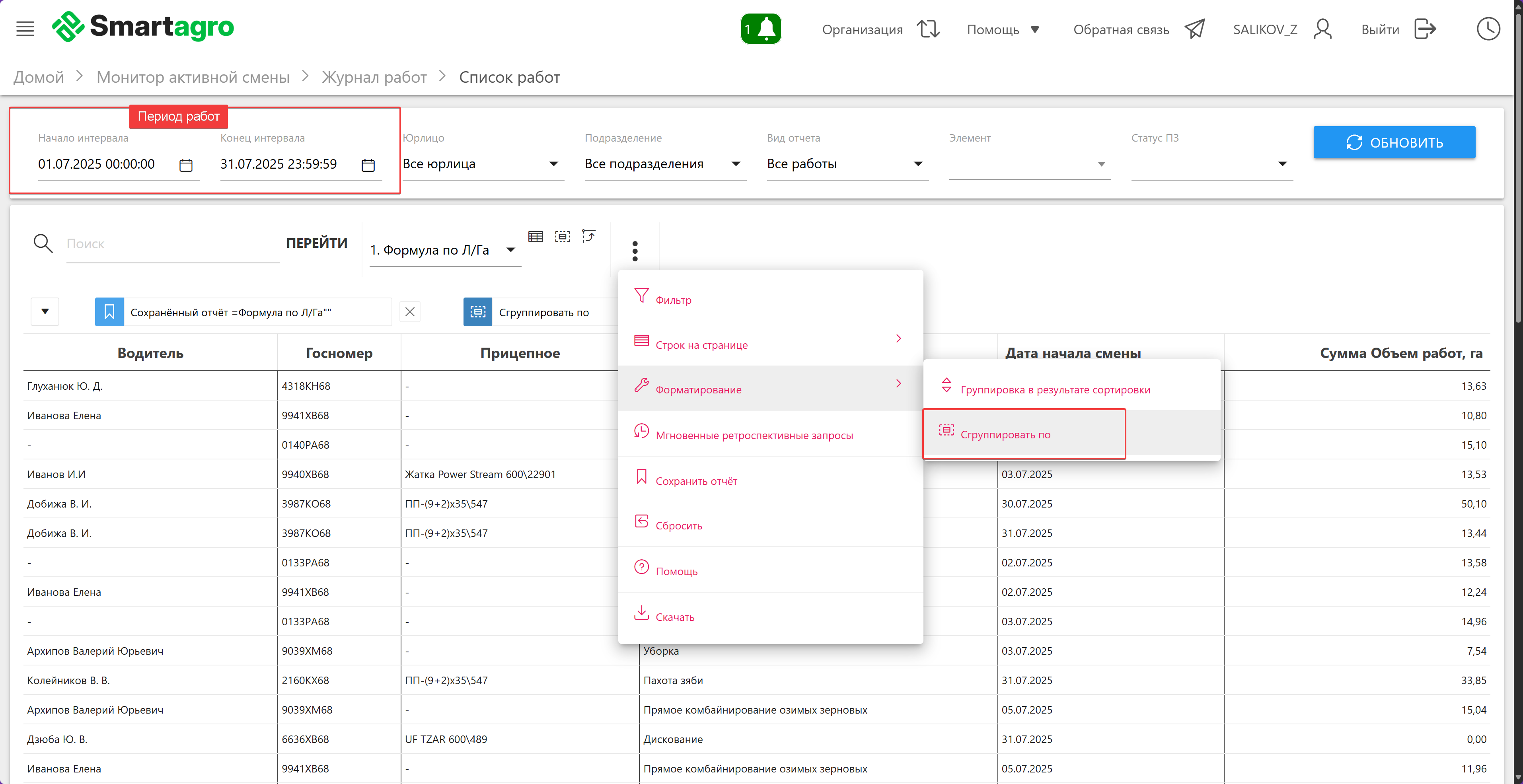Viewport: 1523px width, 784px height.
Task: Click the Журнал работ breadcrumb link
Action: [374, 77]
